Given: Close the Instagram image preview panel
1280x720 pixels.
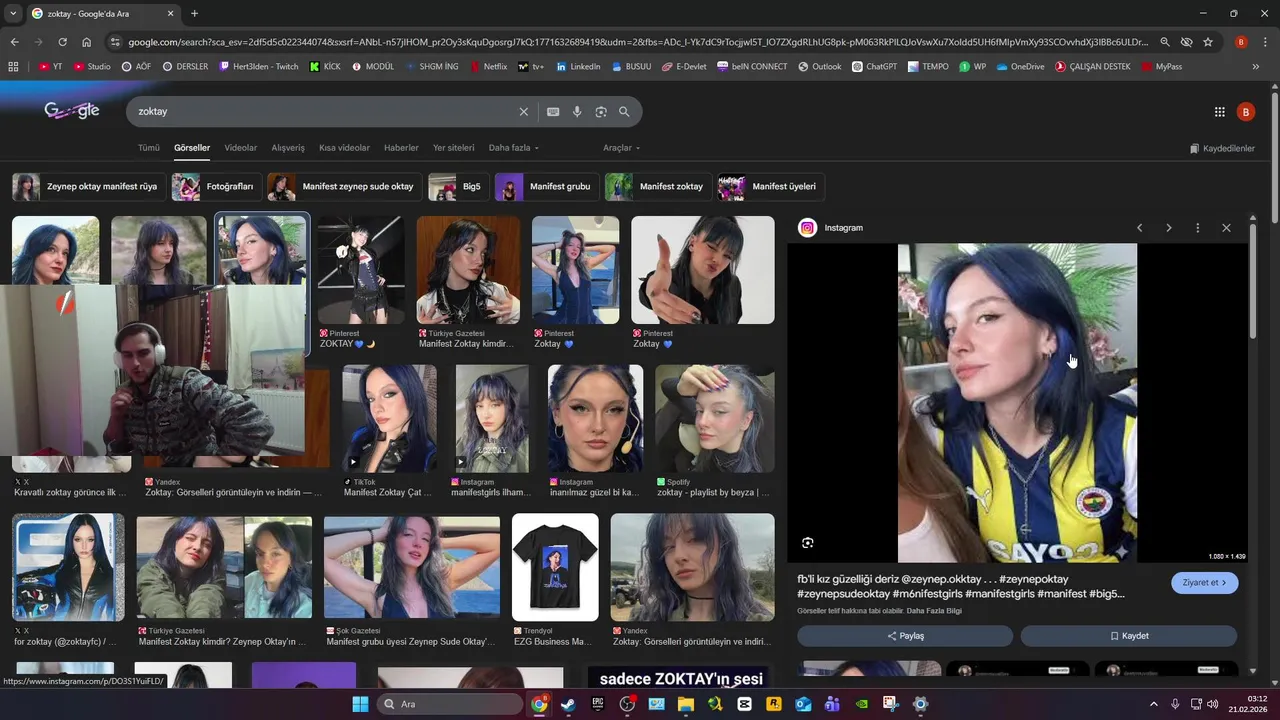Looking at the screenshot, I should click(x=1226, y=228).
